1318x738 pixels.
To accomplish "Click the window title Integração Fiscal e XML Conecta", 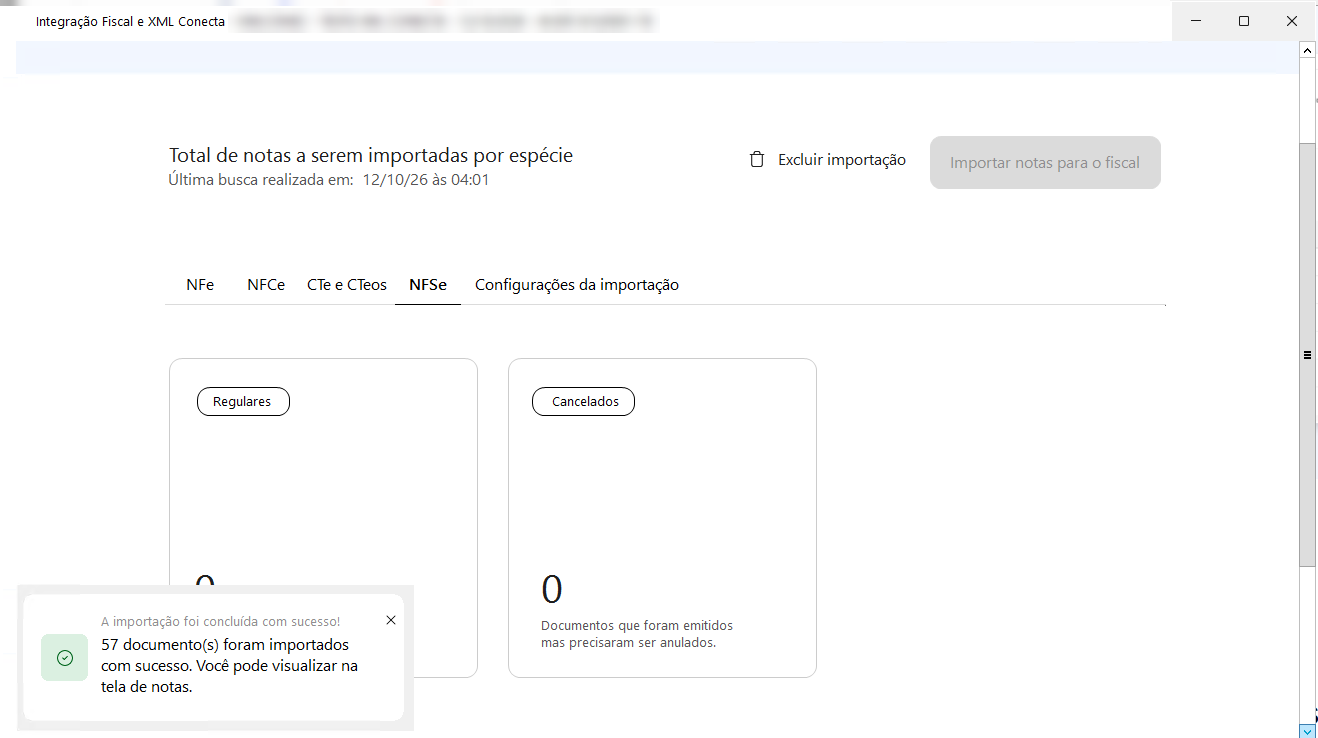I will tap(130, 21).
